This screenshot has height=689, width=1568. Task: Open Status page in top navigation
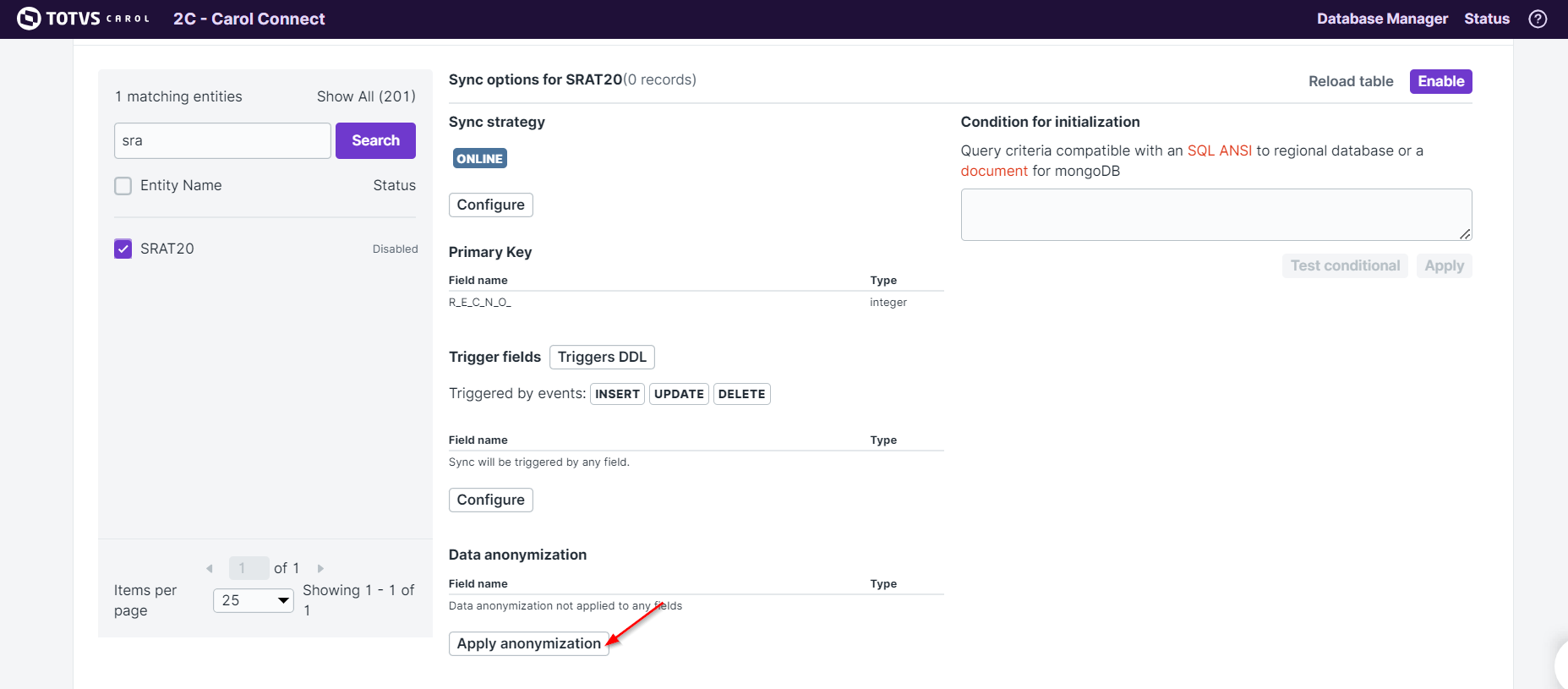1486,19
